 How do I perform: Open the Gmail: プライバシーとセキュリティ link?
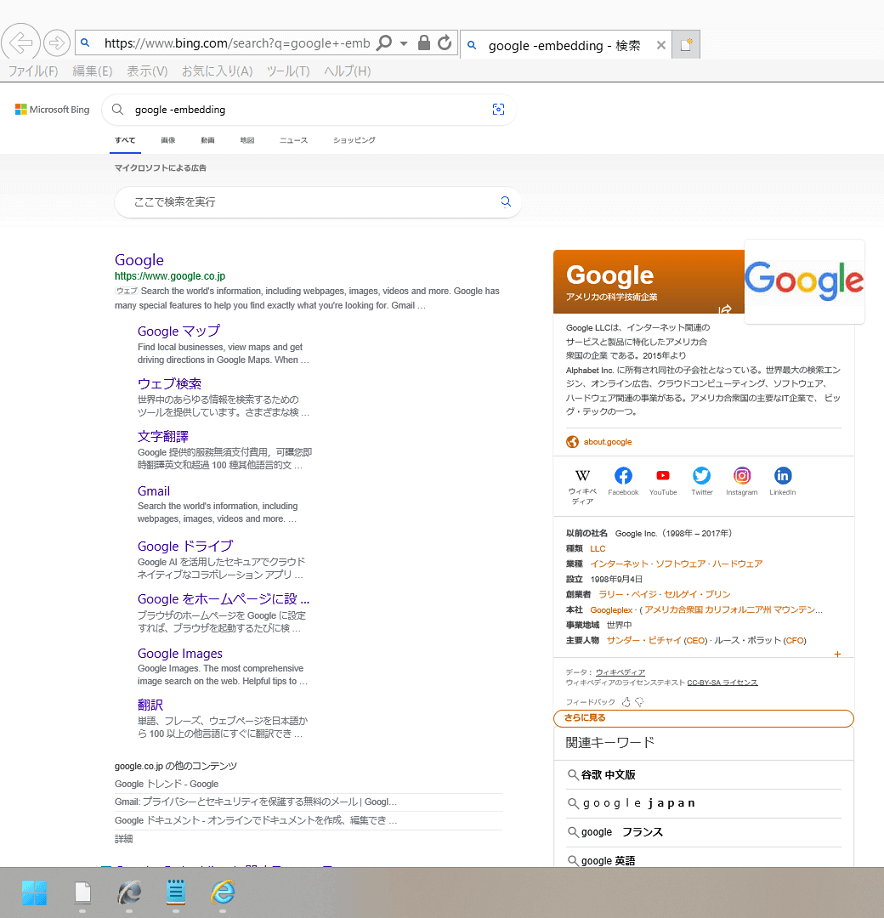(x=256, y=802)
